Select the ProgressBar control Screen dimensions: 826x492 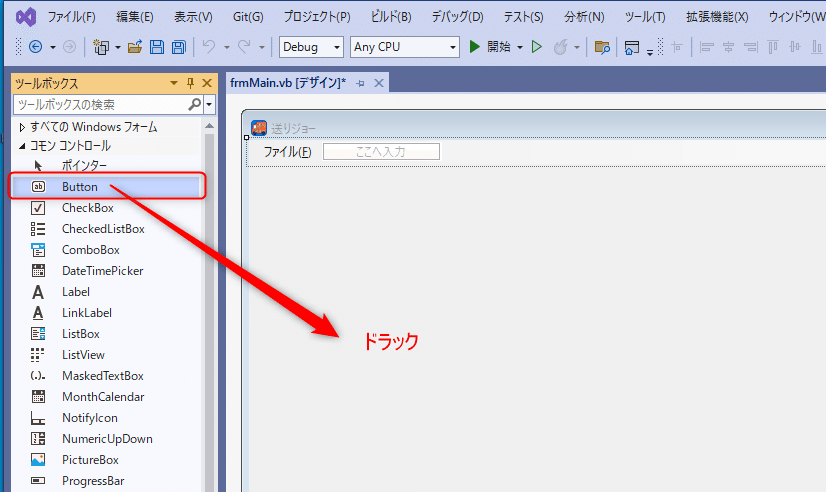pos(105,481)
